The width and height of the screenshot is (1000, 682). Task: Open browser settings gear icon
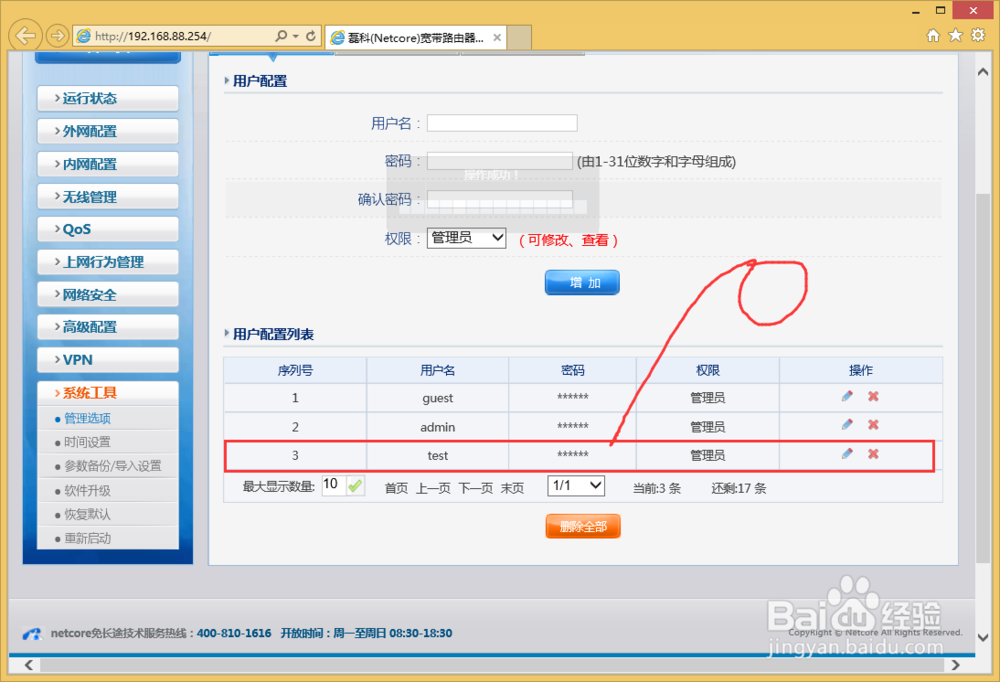tap(978, 35)
